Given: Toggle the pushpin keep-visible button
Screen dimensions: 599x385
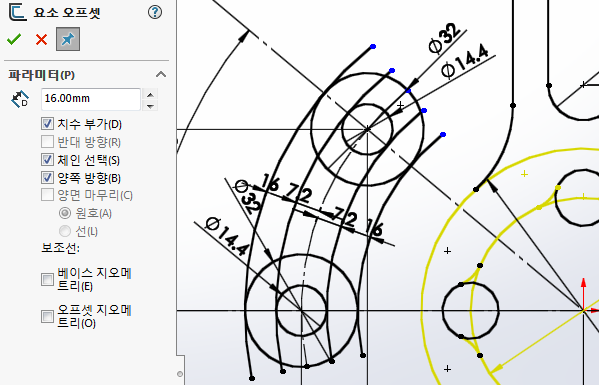Looking at the screenshot, I should pyautogui.click(x=68, y=39).
